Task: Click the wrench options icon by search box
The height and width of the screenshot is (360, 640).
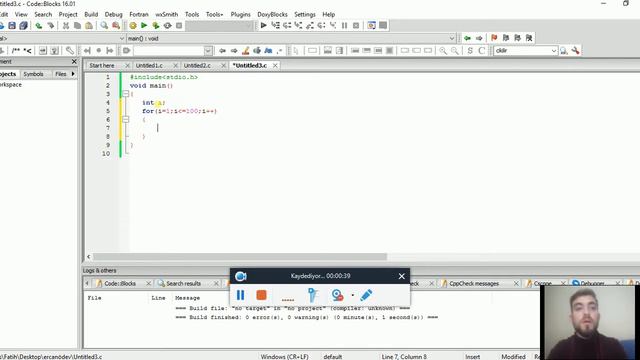Action: pyautogui.click(x=576, y=51)
